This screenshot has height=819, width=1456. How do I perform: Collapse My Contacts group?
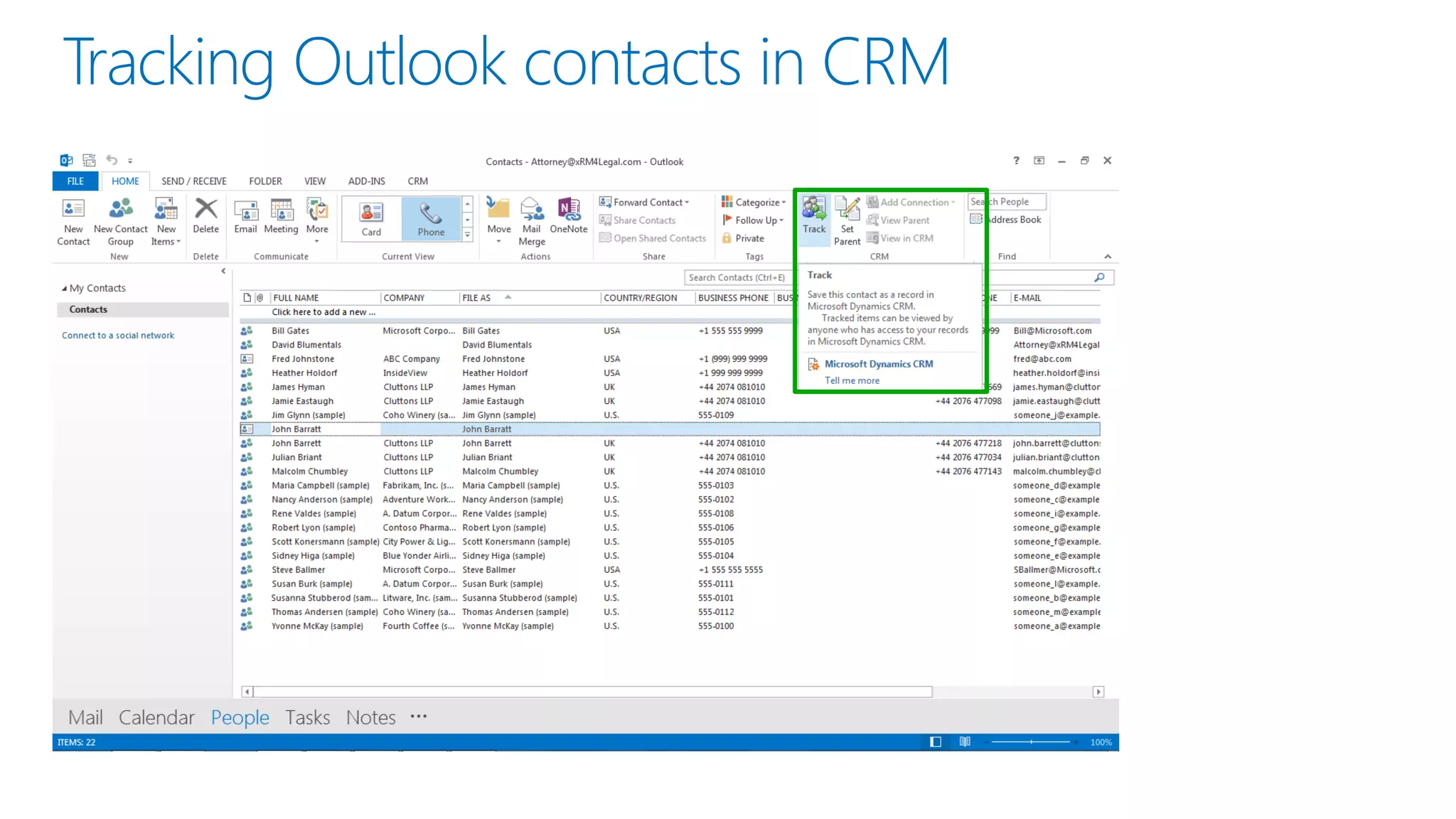64,289
